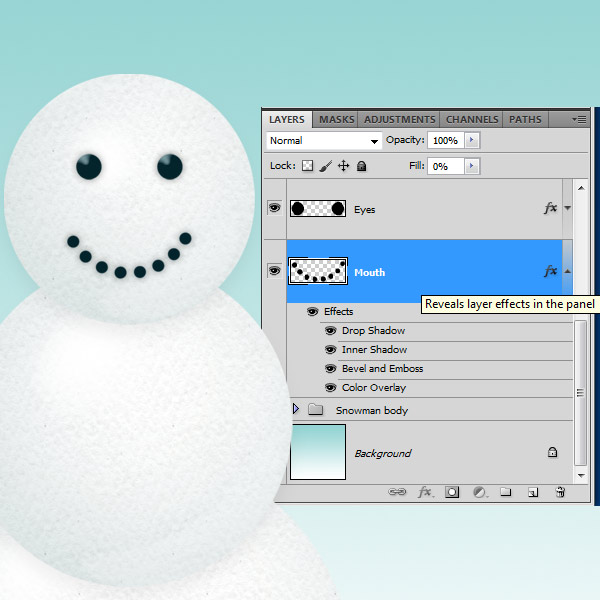Open the Normal blend mode dropdown
The width and height of the screenshot is (600, 600).
[x=324, y=141]
